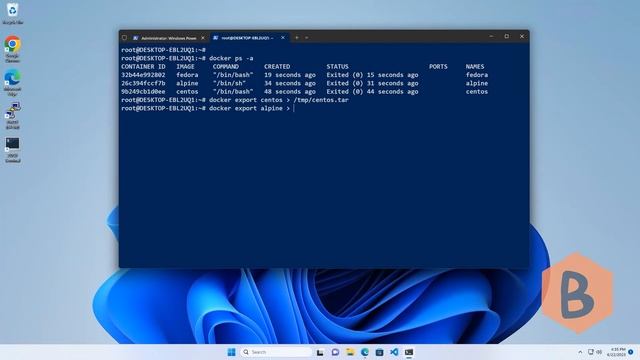Click the container ID 32b44e992802

click(143, 75)
